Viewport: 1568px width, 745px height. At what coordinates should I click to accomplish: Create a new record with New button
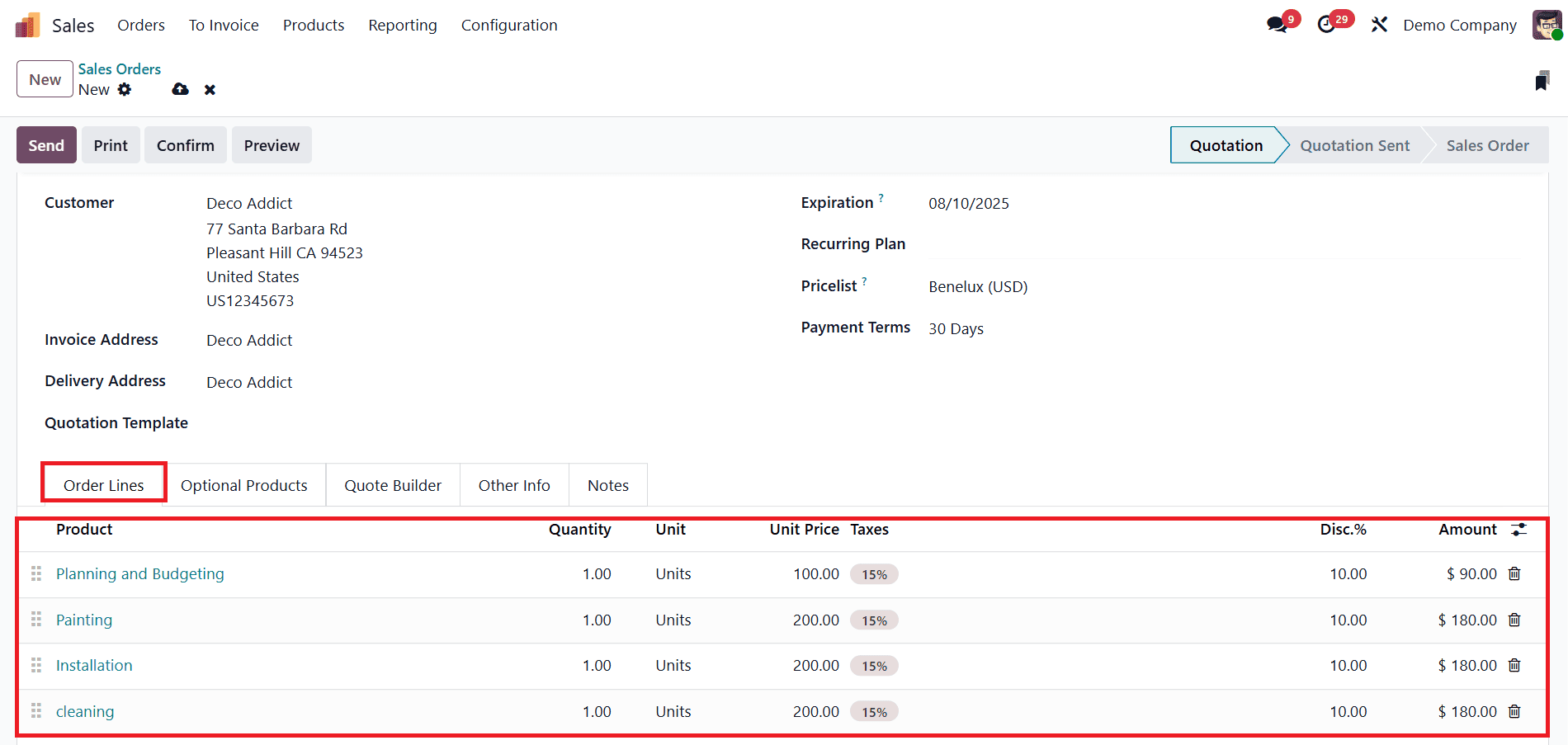pyautogui.click(x=45, y=79)
